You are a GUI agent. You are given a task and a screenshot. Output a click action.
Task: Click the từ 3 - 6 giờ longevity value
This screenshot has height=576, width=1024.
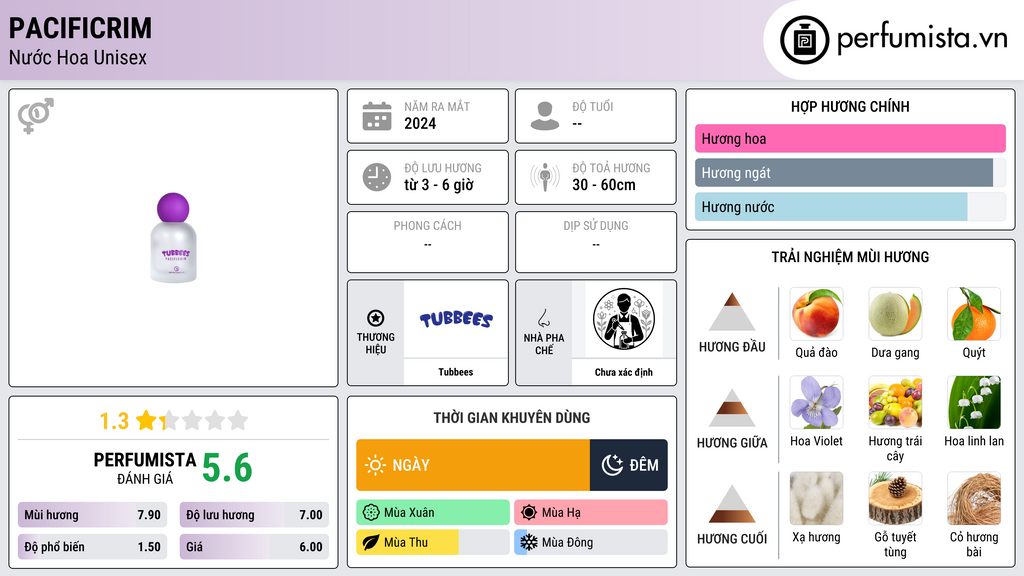click(439, 185)
